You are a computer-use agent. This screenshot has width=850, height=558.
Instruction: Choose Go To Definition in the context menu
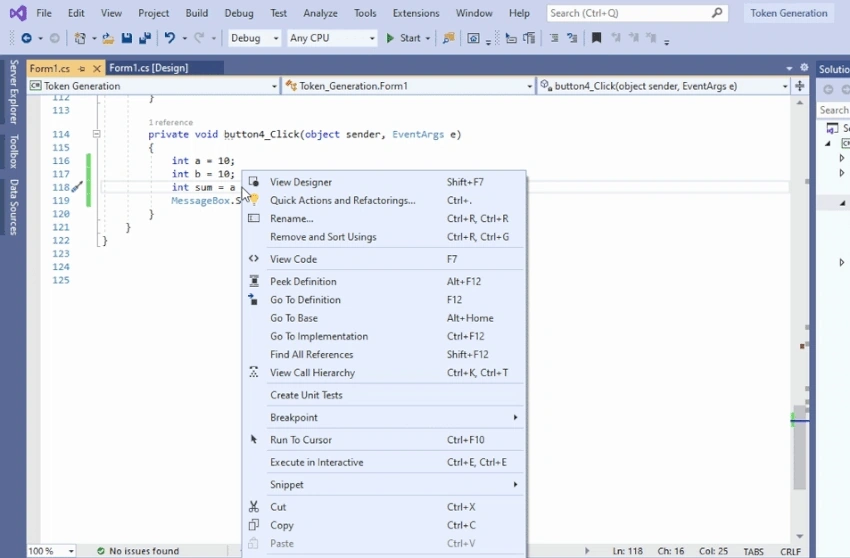pos(384,300)
